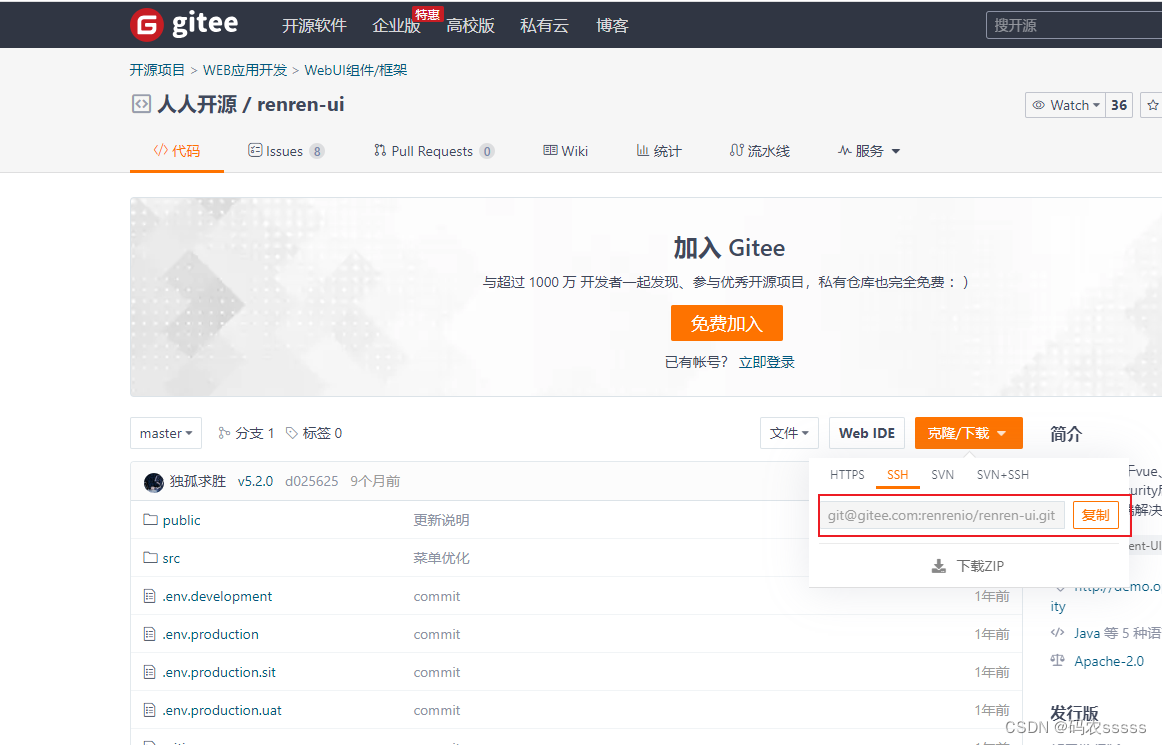Open the Web IDE button
The width and height of the screenshot is (1162, 745).
tap(867, 433)
